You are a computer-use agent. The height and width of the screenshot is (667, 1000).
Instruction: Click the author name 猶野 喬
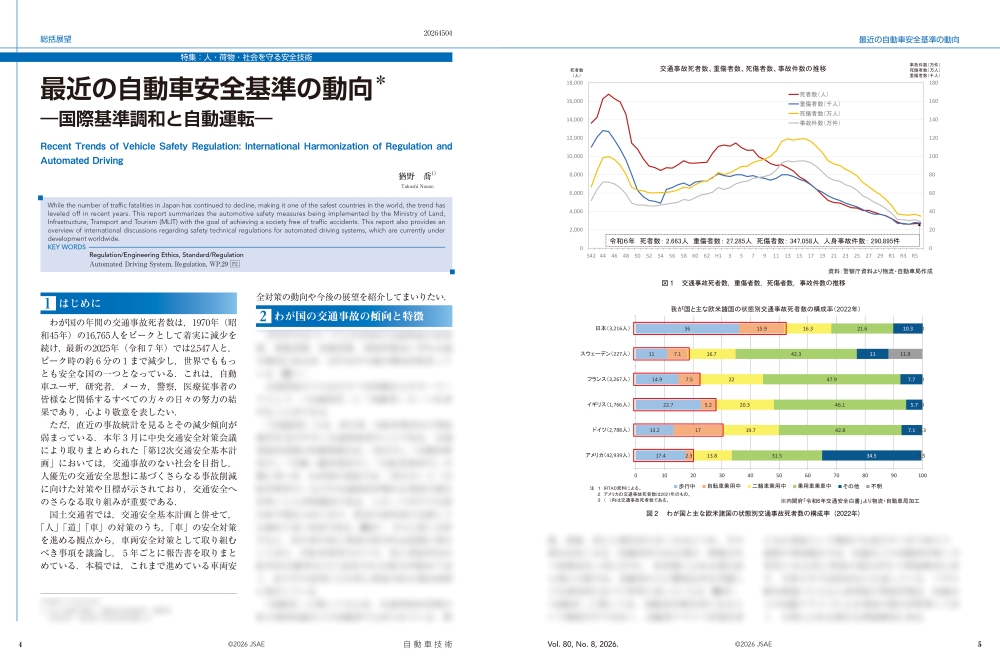[415, 177]
